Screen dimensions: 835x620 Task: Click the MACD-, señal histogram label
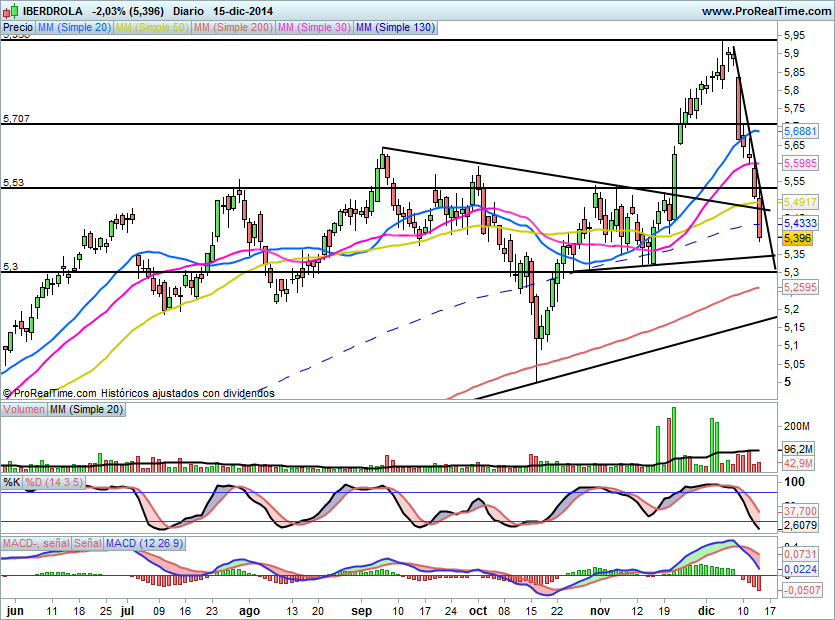(36, 543)
